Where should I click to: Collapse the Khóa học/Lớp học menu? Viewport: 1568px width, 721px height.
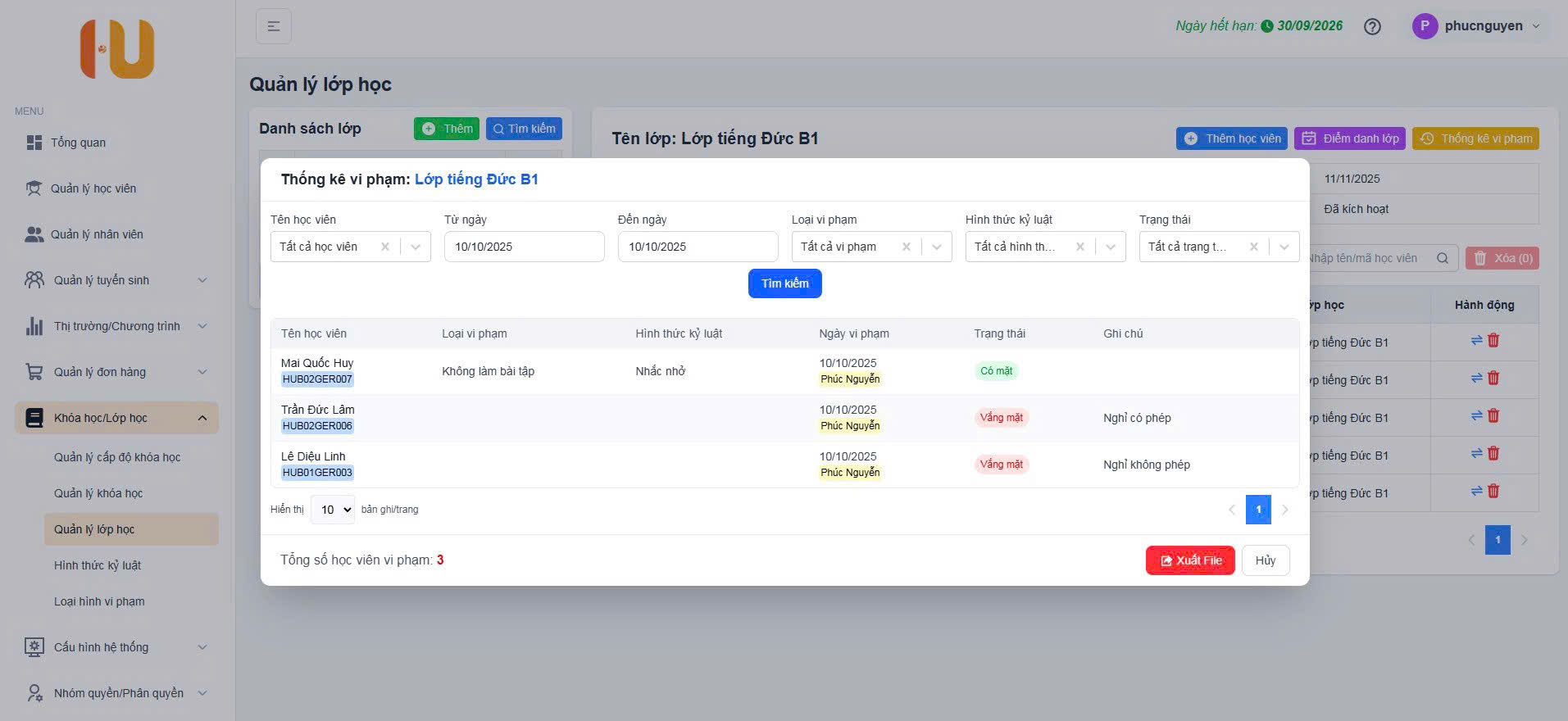tap(202, 419)
